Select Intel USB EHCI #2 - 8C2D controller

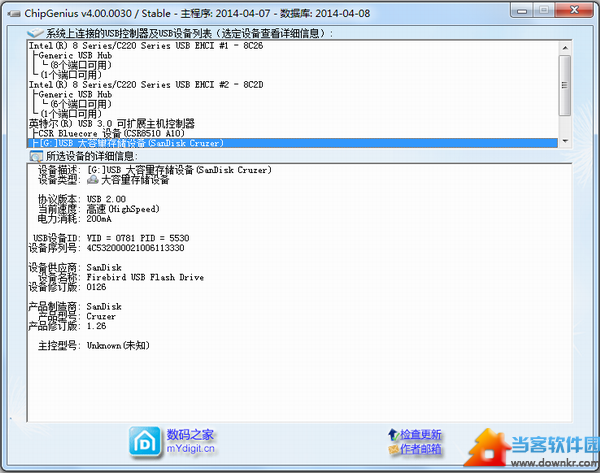[146, 85]
